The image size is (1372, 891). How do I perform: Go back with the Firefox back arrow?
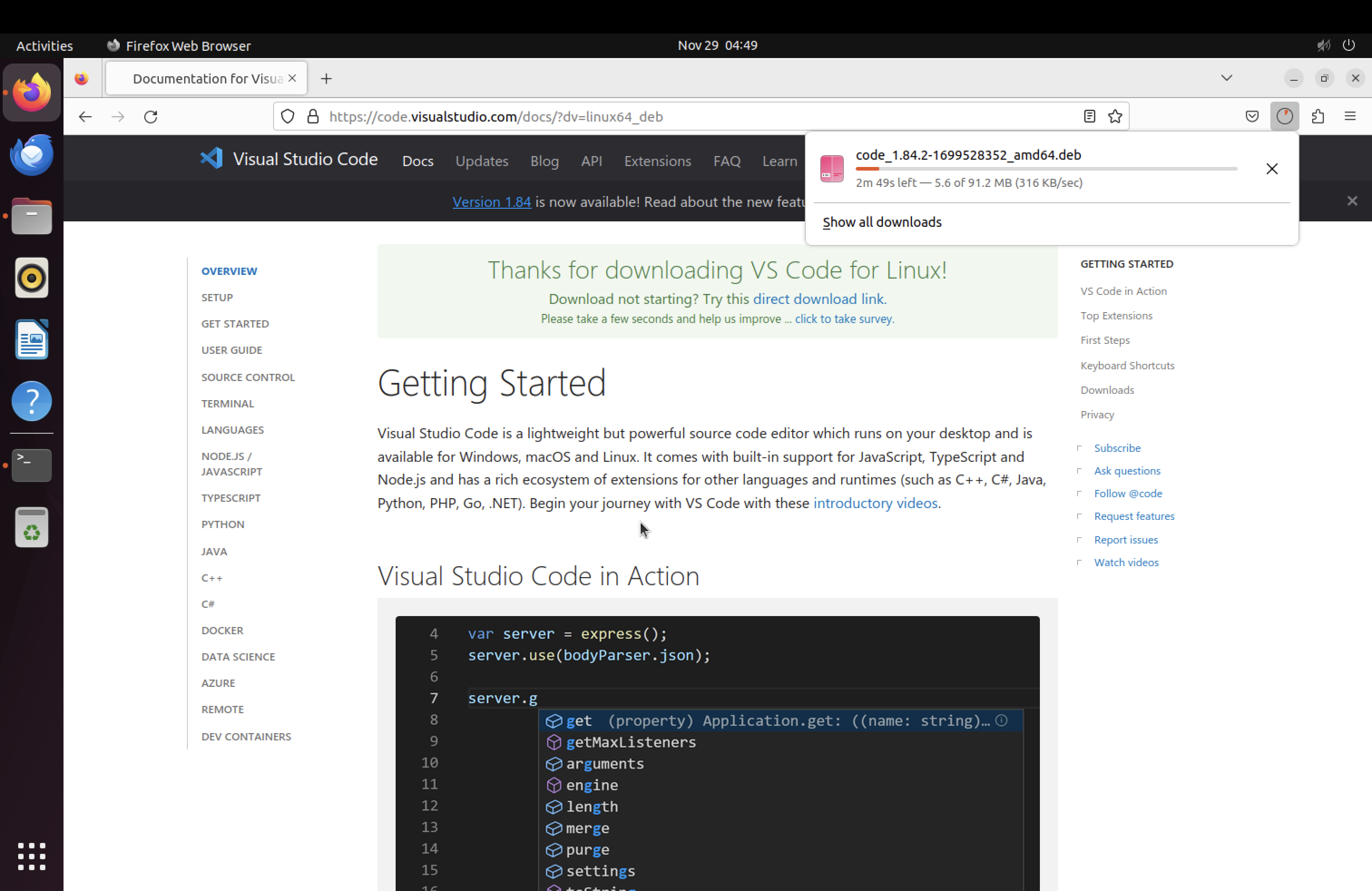[85, 117]
